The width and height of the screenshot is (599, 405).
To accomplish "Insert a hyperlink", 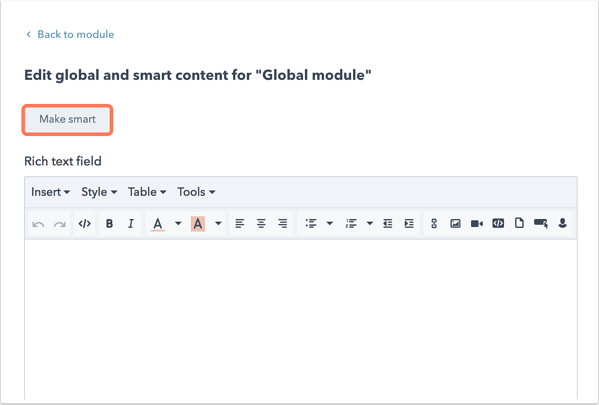I will point(434,224).
